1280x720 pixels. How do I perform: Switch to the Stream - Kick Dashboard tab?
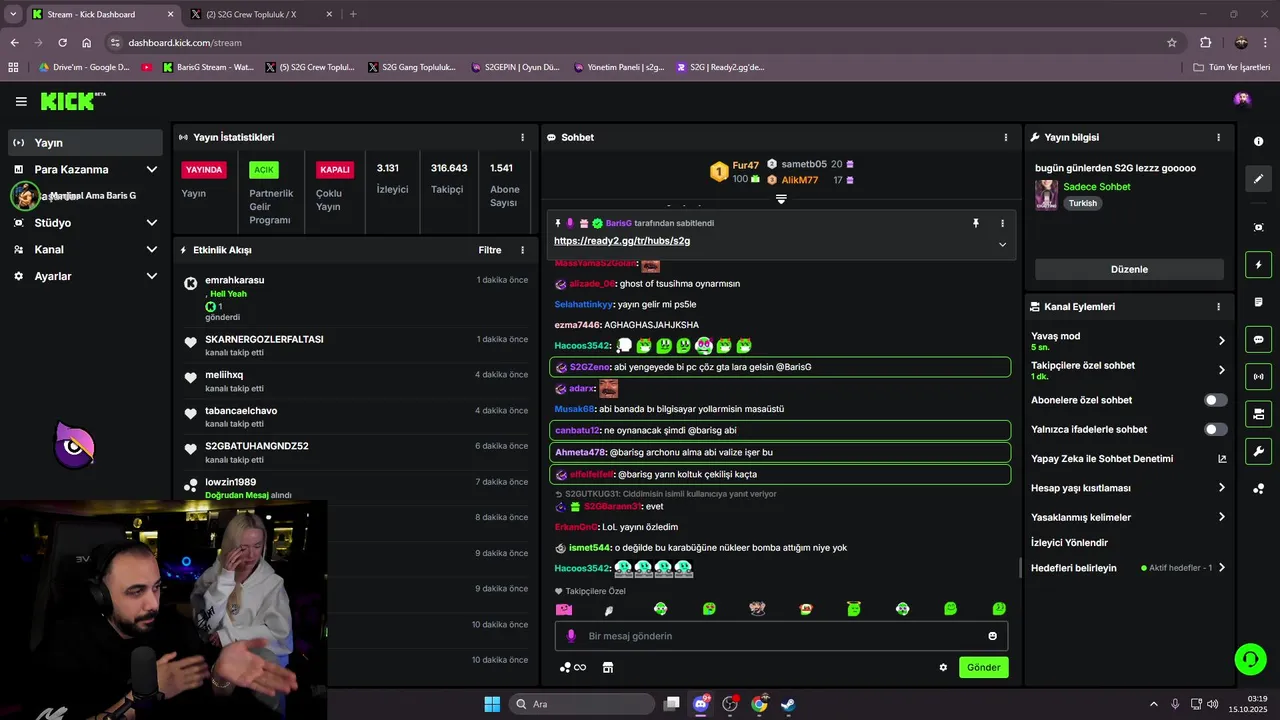point(100,14)
